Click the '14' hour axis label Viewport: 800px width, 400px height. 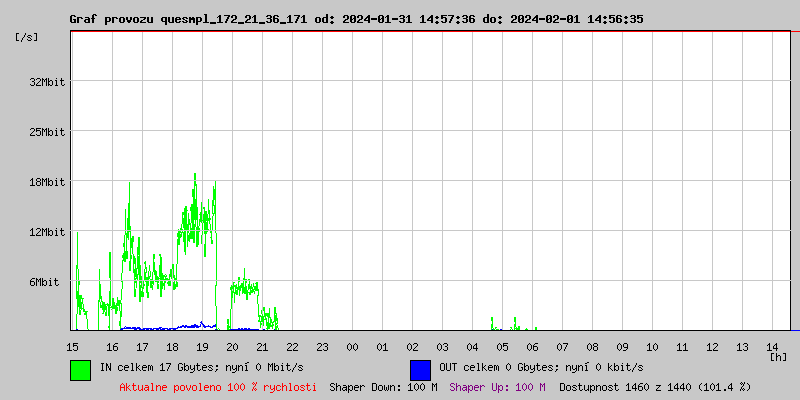(772, 347)
